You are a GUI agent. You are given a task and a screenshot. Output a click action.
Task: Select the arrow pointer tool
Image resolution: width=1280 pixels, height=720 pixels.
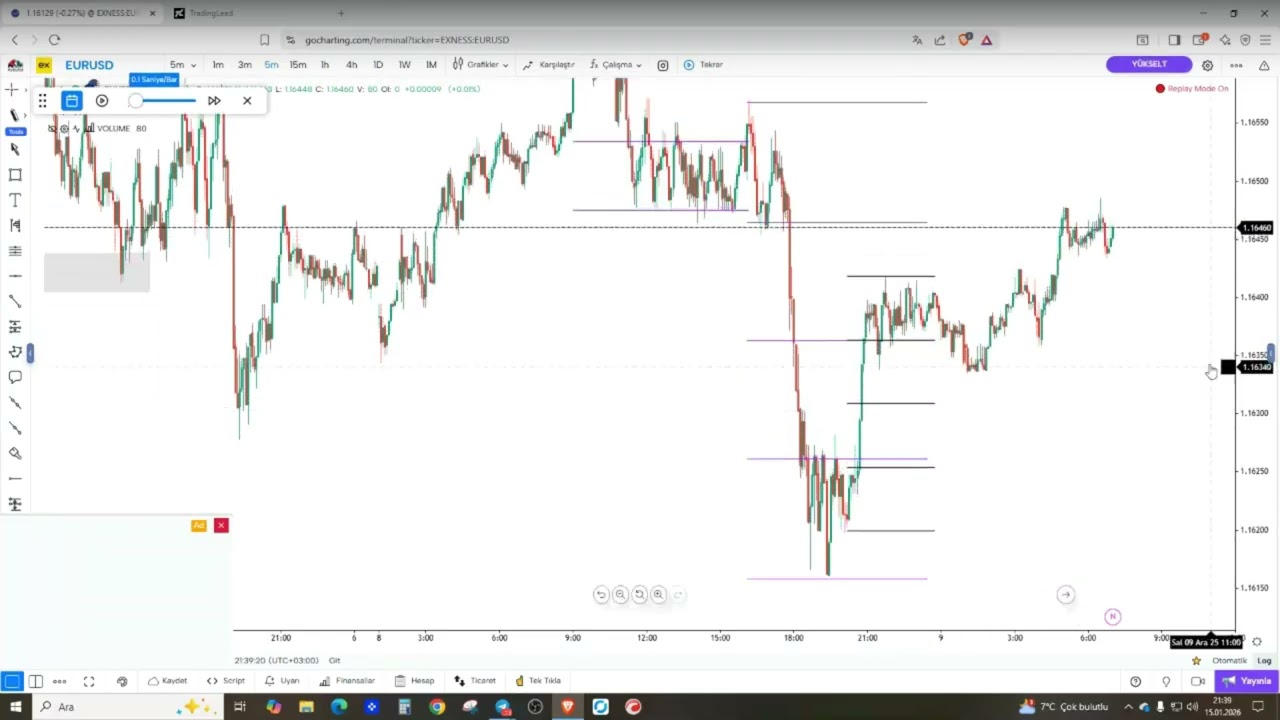(14, 149)
